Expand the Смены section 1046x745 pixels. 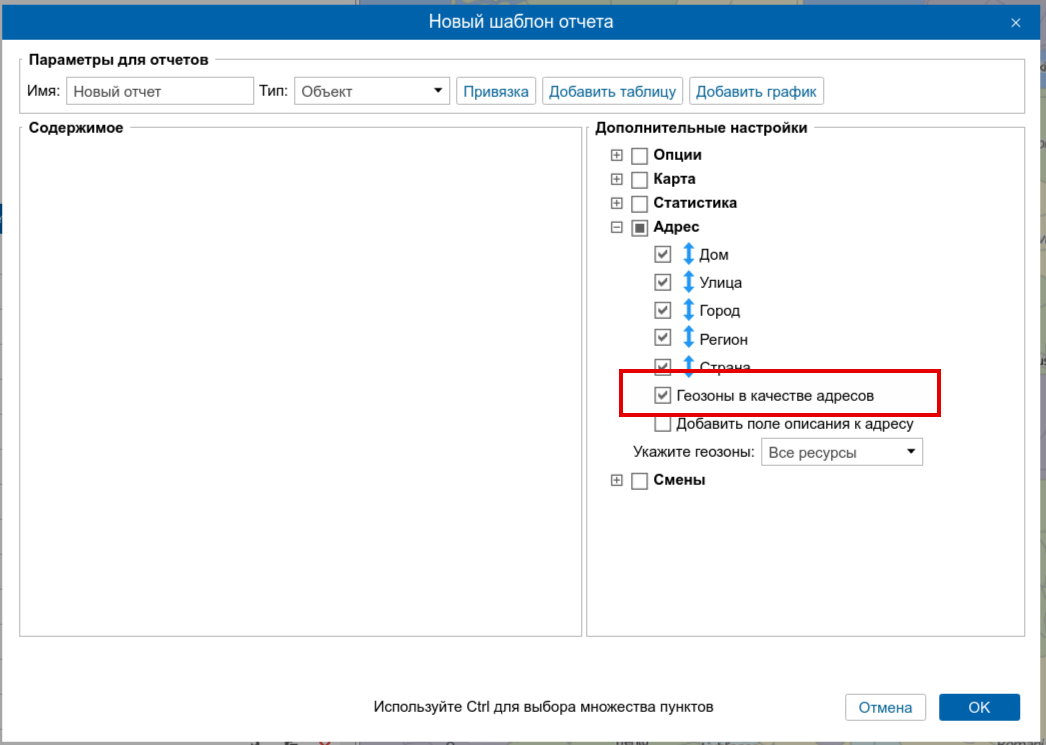(617, 481)
